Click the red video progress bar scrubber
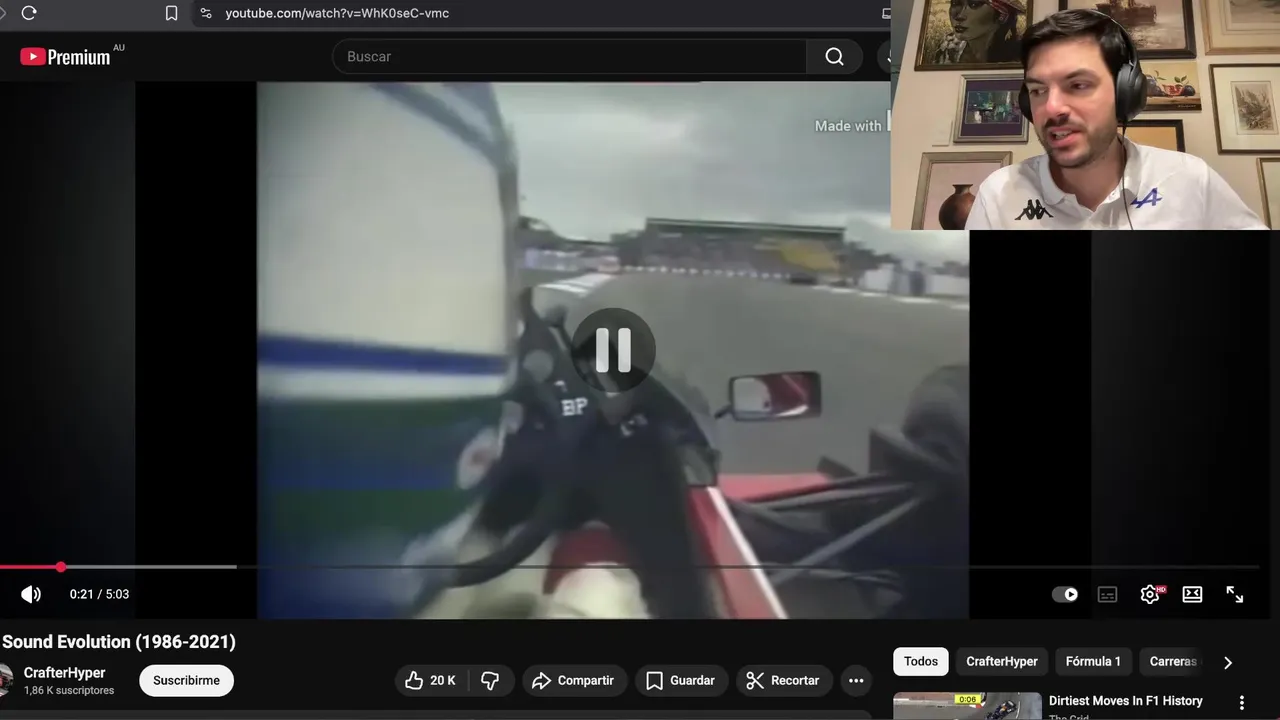The height and width of the screenshot is (720, 1280). point(61,567)
